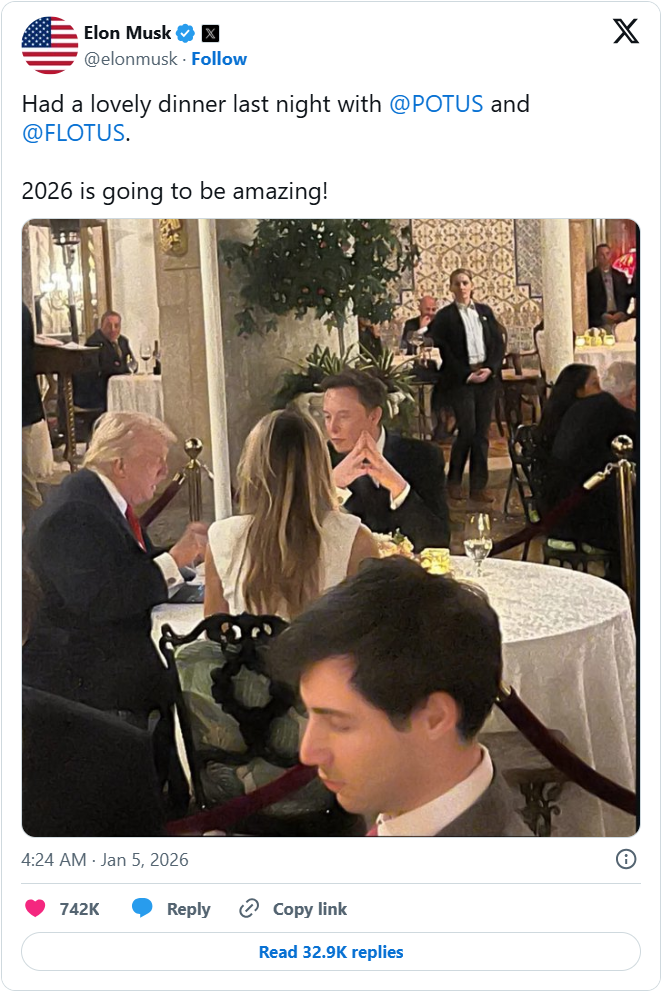Open X via the top-right X logo
The image size is (661, 991).
(x=625, y=32)
